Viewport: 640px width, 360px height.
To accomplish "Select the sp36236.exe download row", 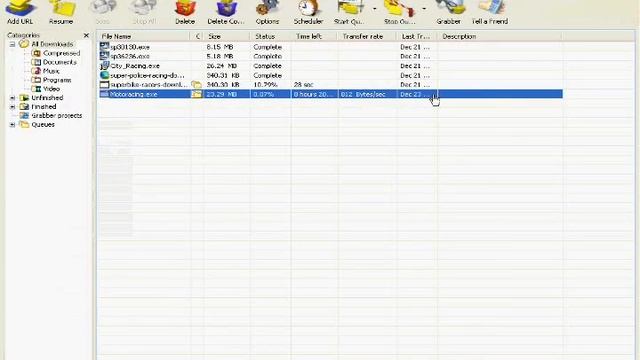I will pyautogui.click(x=331, y=56).
